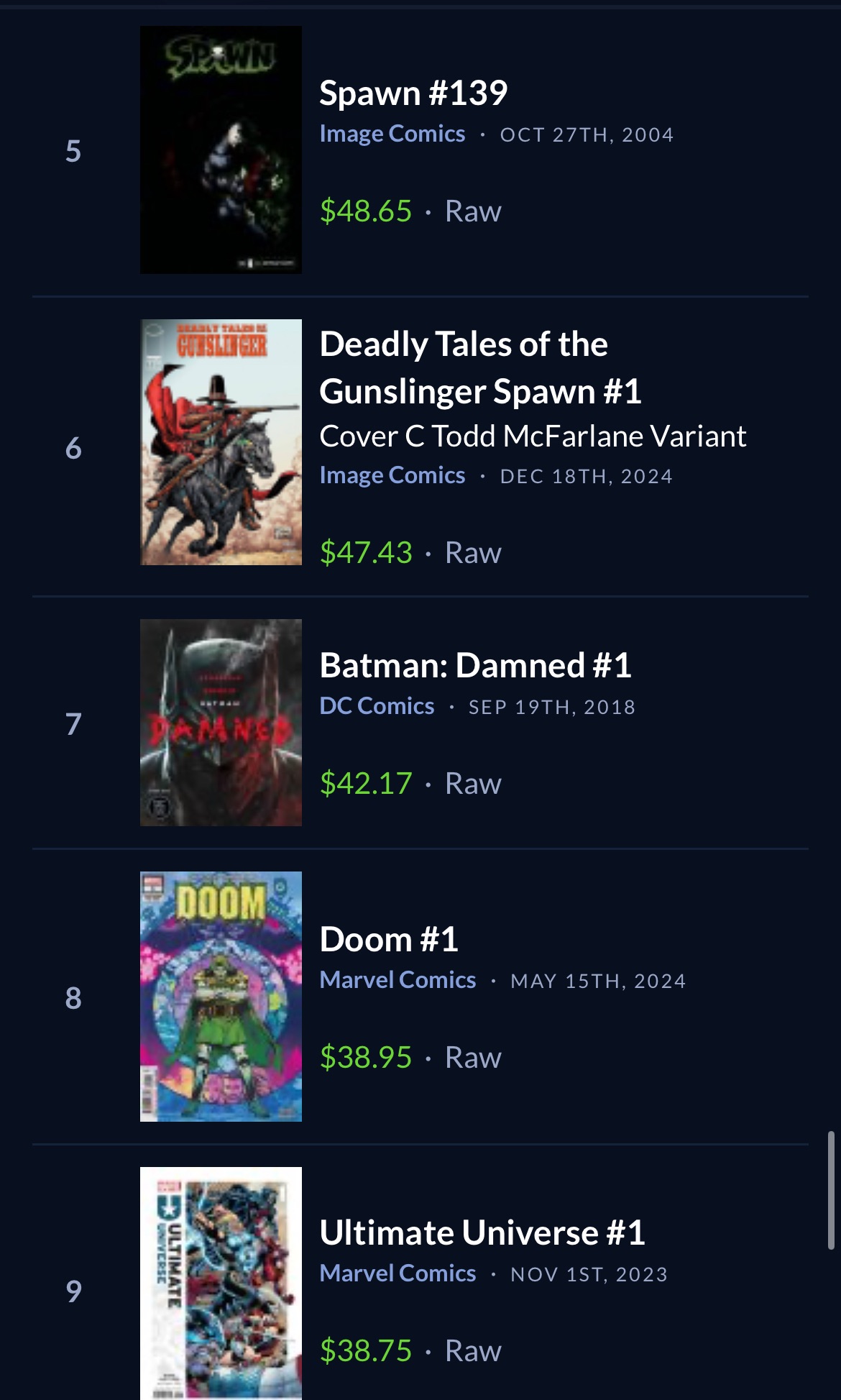Screen dimensions: 841x1400
Task: Go to the Batman: Damned #1 title
Action: [475, 665]
